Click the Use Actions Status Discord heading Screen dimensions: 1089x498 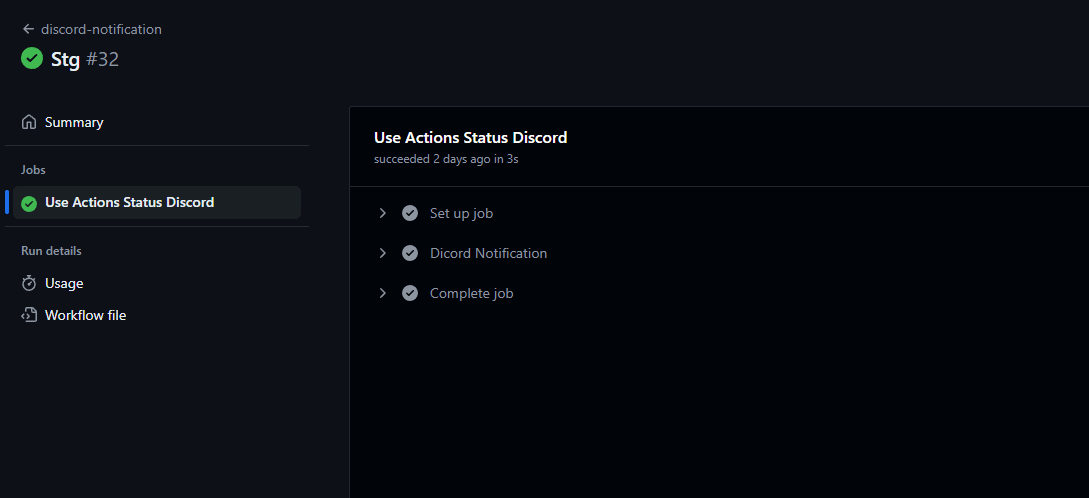[470, 138]
